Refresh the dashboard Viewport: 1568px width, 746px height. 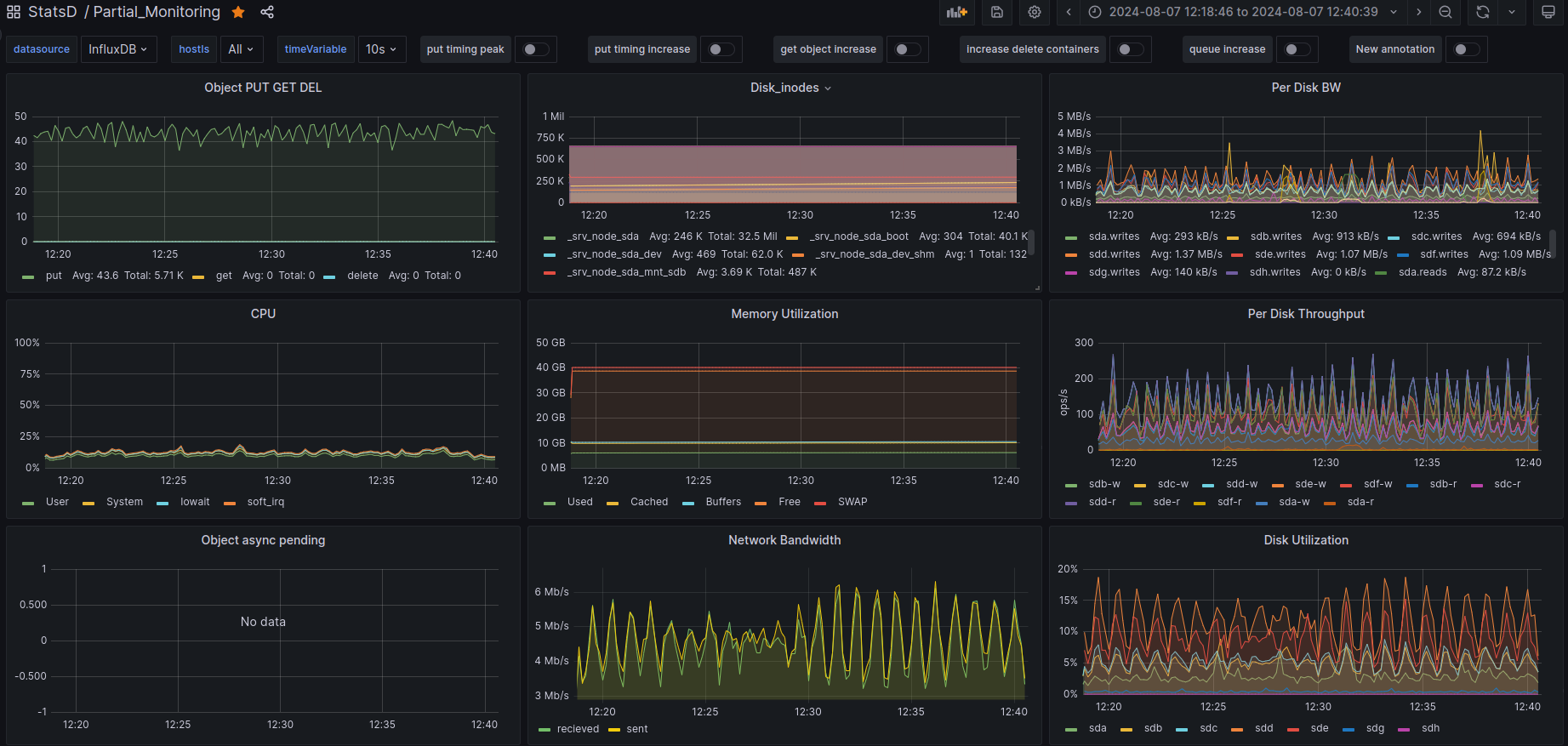1483,12
